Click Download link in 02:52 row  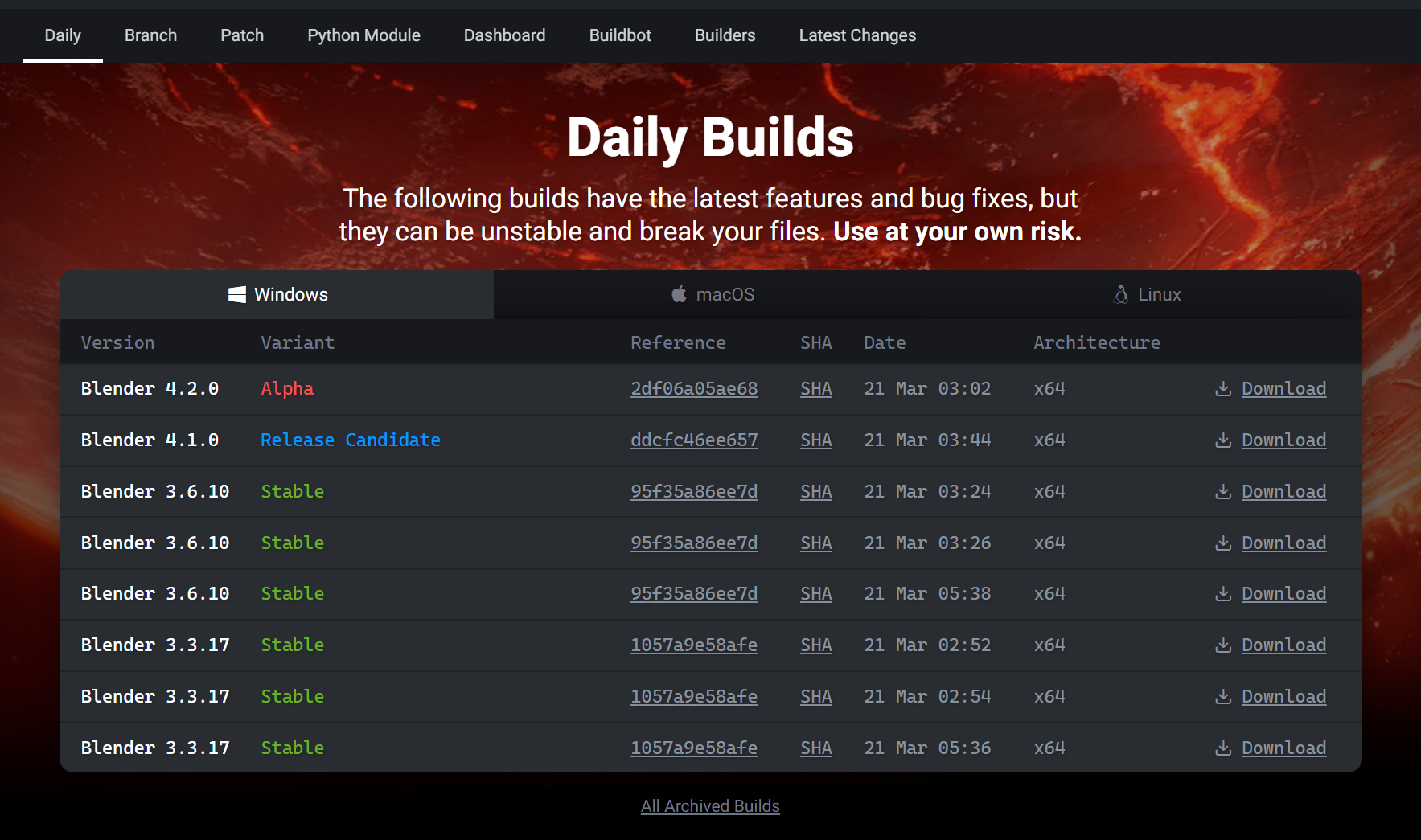(x=1283, y=645)
